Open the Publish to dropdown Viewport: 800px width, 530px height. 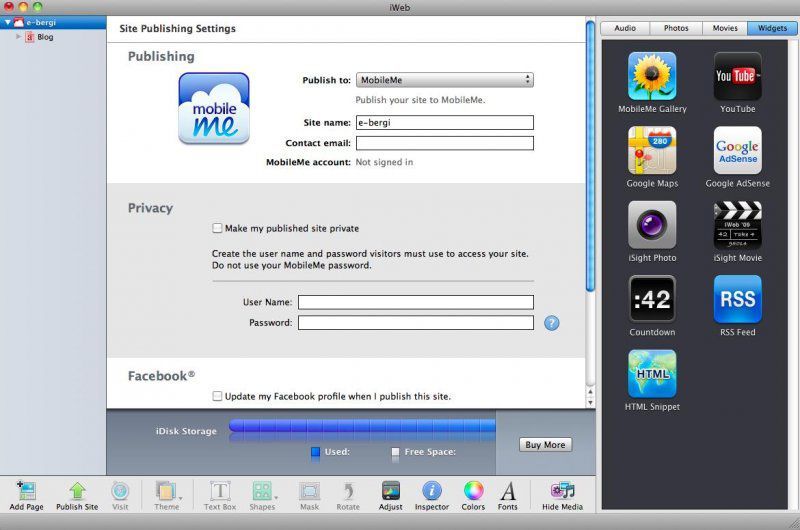click(x=444, y=80)
